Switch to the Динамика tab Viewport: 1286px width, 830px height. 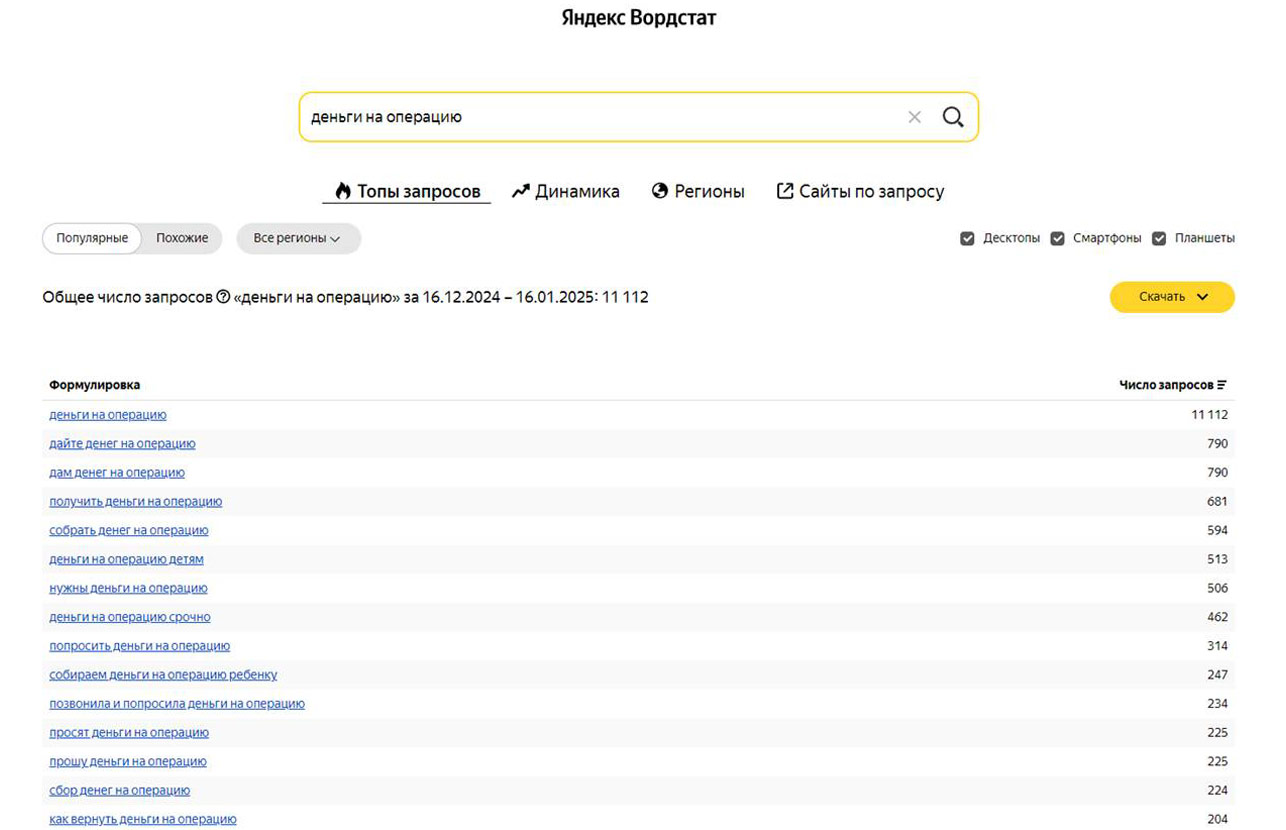point(566,191)
